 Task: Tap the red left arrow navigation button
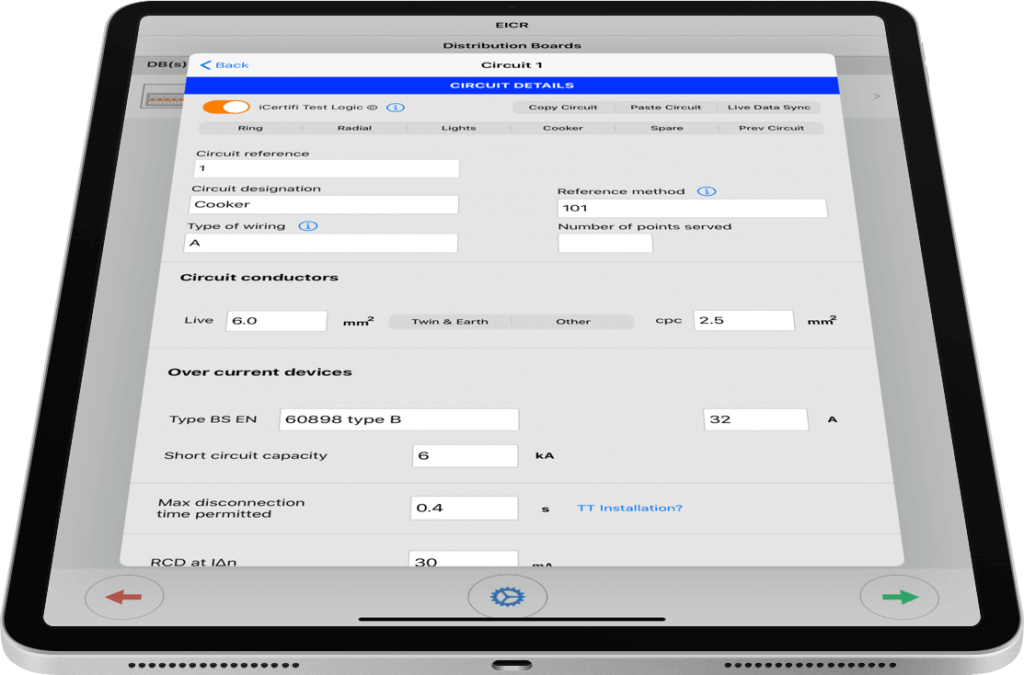(124, 598)
